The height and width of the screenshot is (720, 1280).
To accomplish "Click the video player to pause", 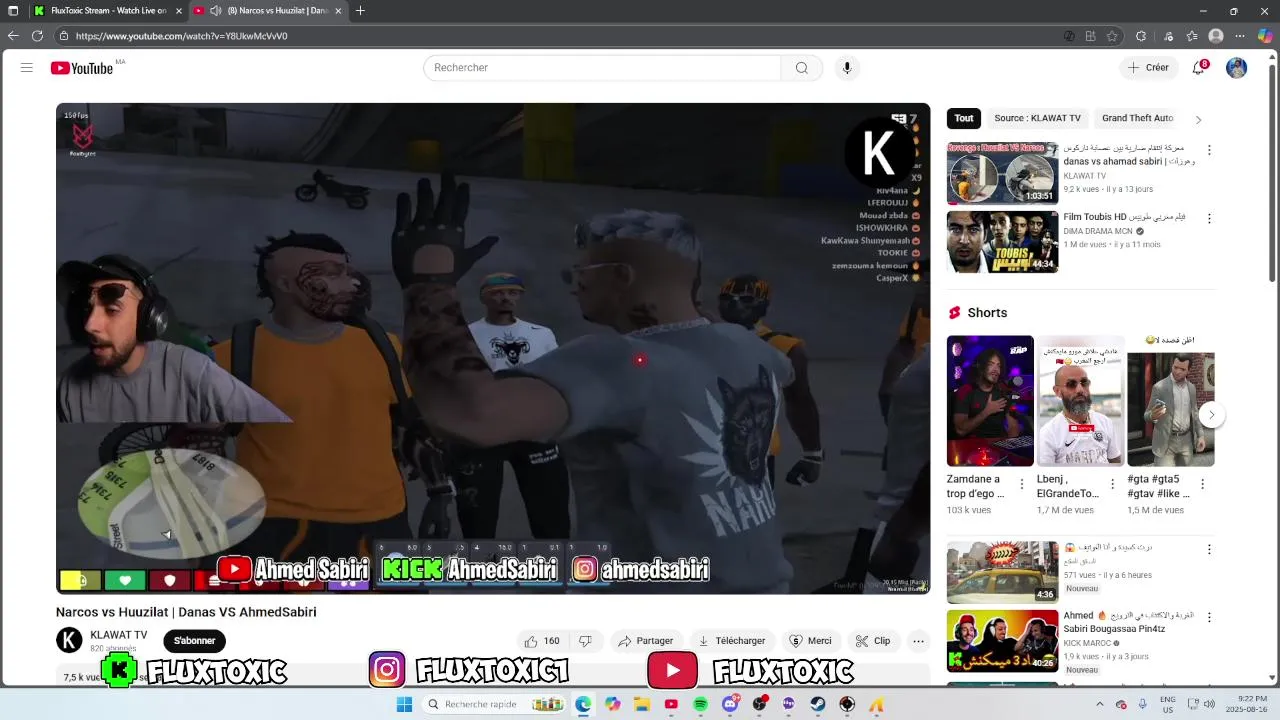I will point(493,348).
